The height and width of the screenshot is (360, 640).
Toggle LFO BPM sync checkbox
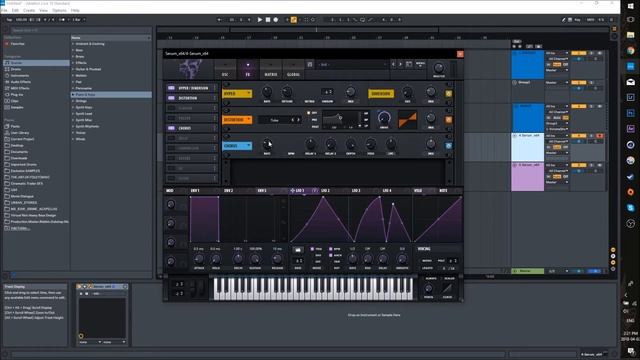click(331, 249)
